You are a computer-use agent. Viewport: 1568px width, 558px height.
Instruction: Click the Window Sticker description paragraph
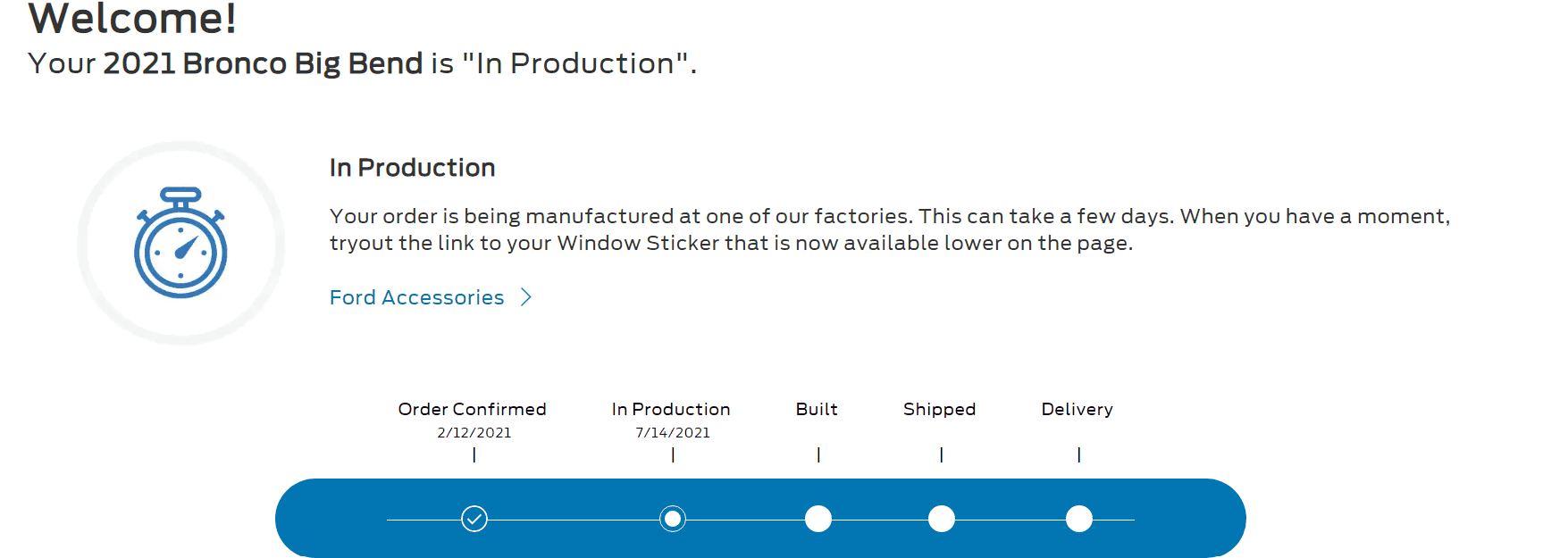tap(889, 229)
